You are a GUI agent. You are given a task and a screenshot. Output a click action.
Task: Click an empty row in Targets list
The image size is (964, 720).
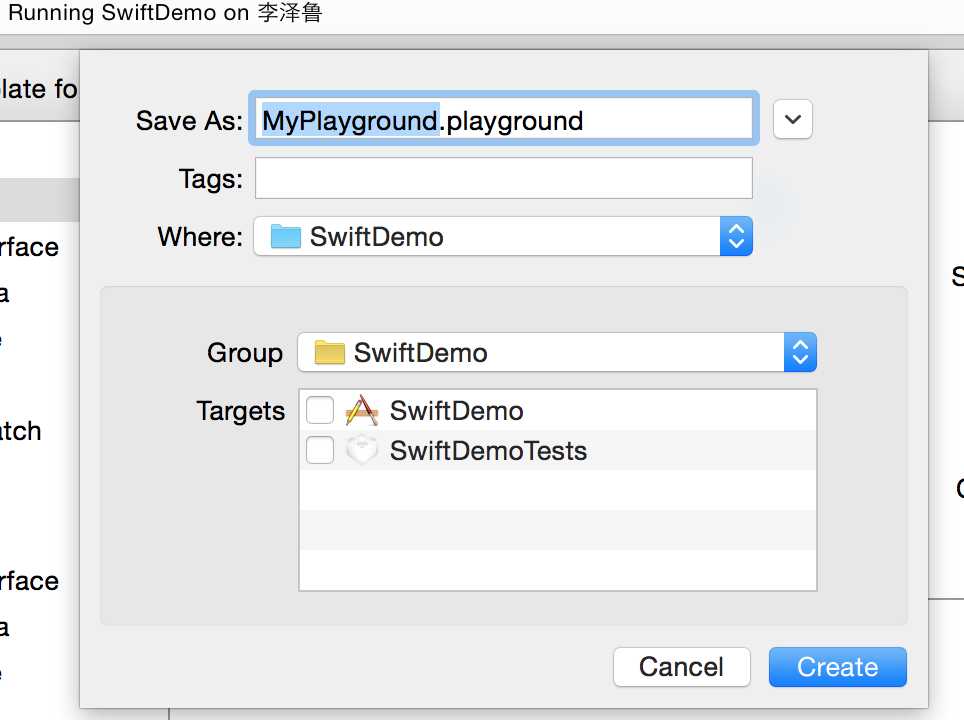pyautogui.click(x=557, y=530)
